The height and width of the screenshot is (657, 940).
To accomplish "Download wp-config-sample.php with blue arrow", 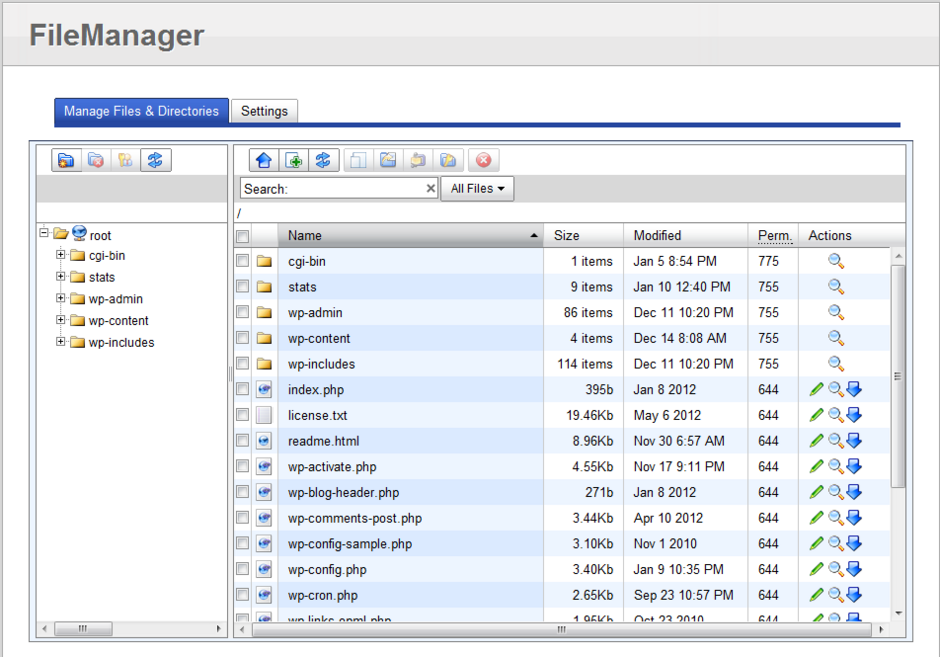I will click(x=854, y=544).
